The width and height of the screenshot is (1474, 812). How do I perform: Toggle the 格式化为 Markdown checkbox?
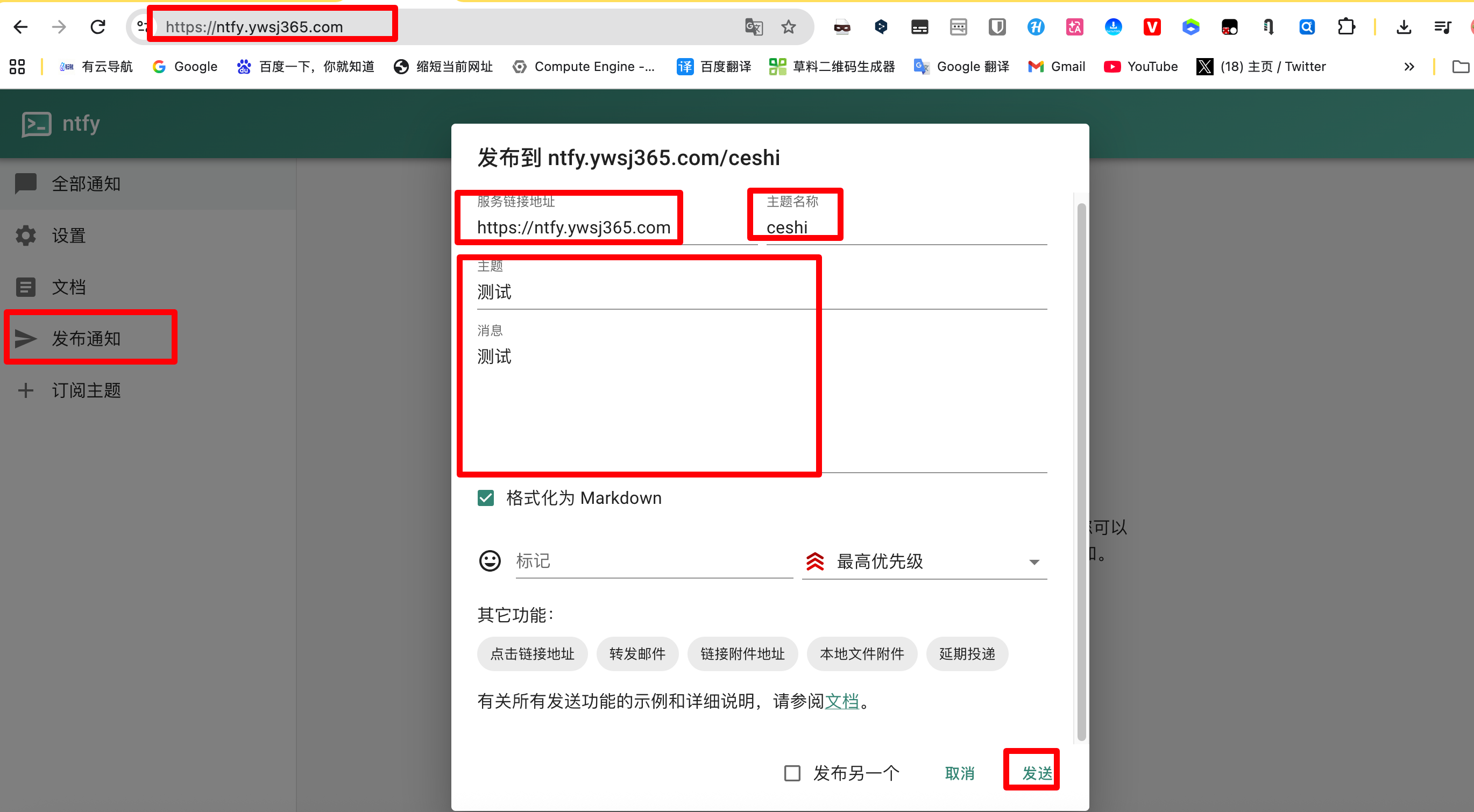(486, 497)
